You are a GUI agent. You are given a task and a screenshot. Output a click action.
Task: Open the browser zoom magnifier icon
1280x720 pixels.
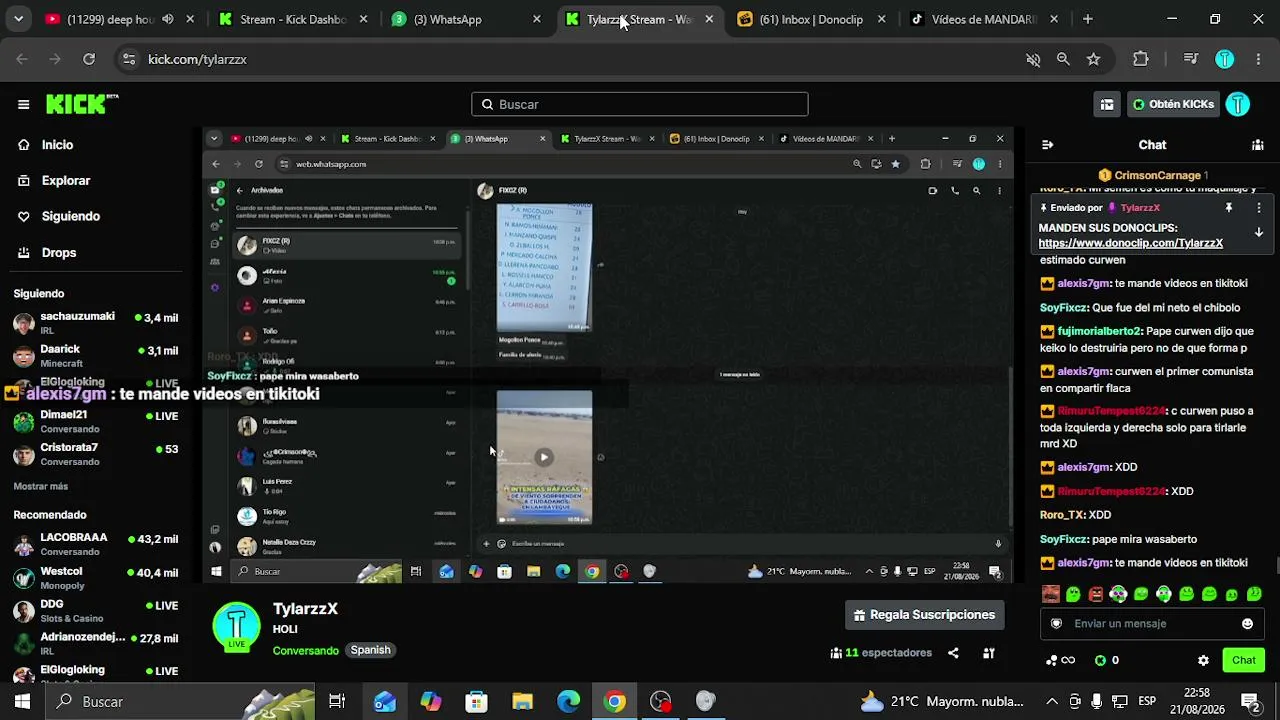pyautogui.click(x=1063, y=59)
